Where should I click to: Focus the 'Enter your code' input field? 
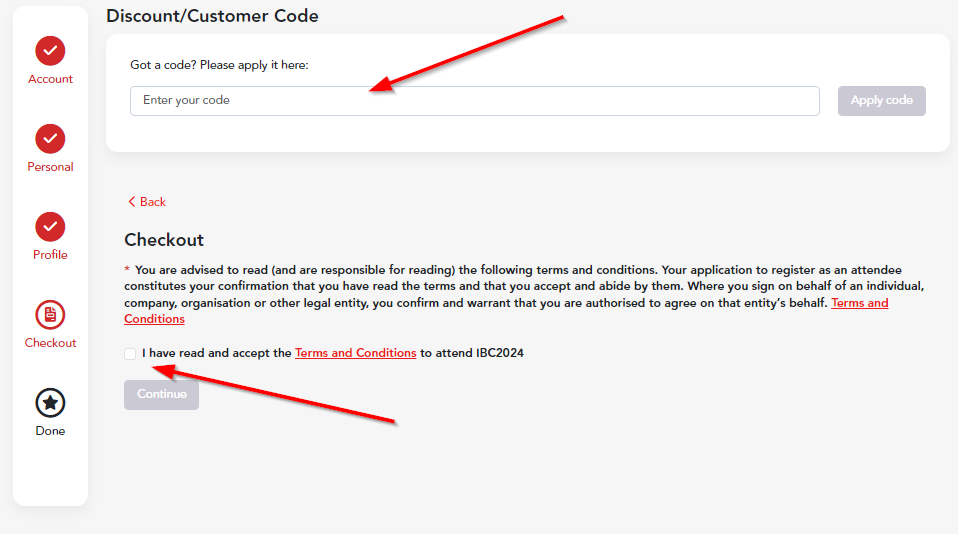point(474,101)
